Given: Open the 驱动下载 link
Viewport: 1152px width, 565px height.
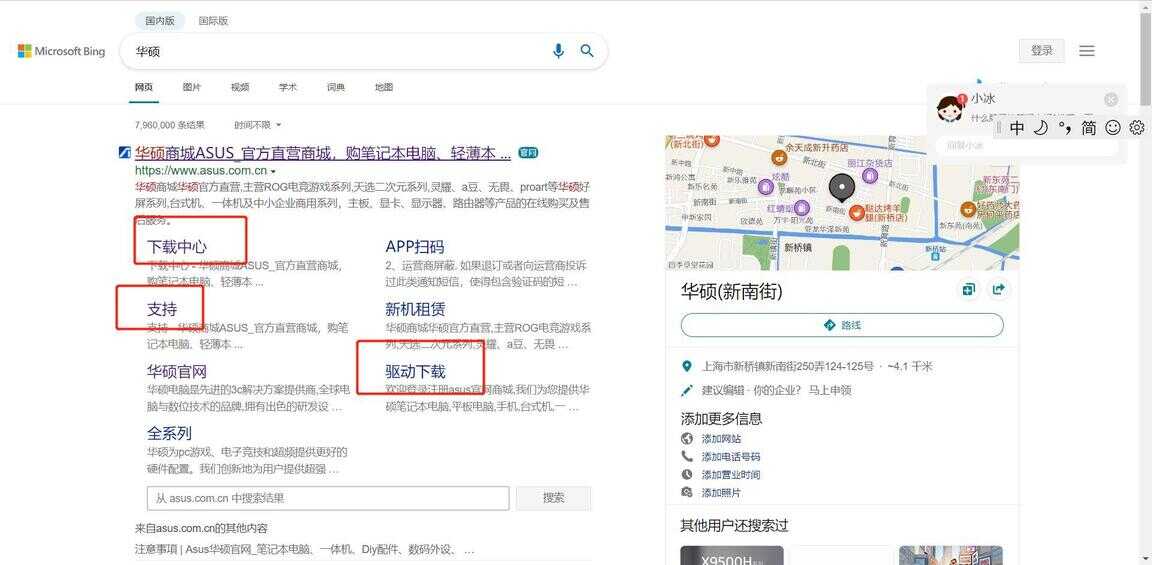Looking at the screenshot, I should coord(415,371).
